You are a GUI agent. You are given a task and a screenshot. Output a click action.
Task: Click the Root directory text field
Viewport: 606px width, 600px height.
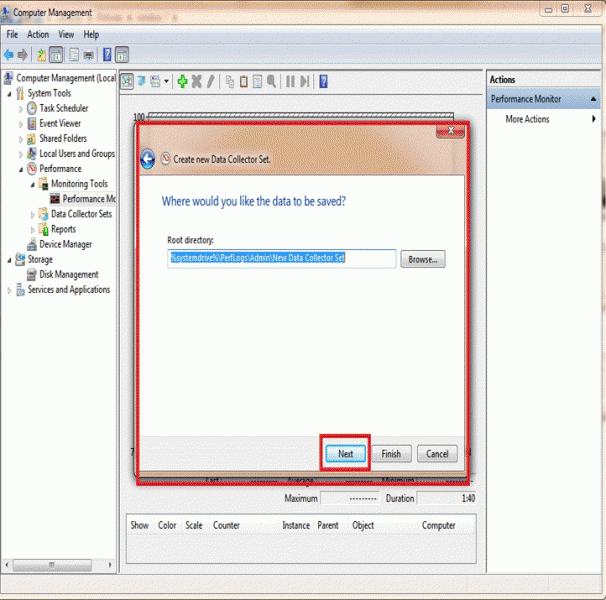click(x=281, y=259)
